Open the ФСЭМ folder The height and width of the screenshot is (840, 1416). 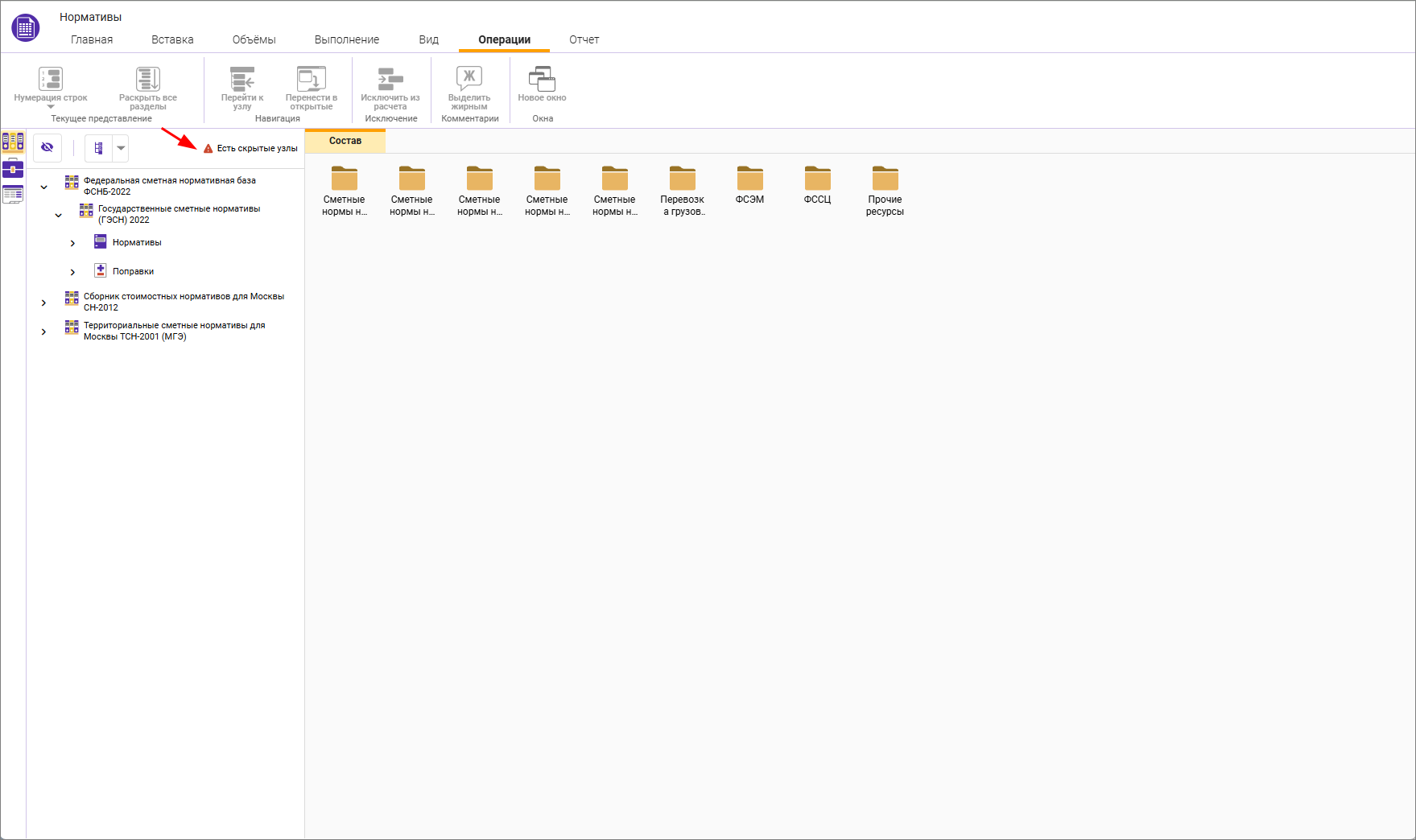pos(749,184)
